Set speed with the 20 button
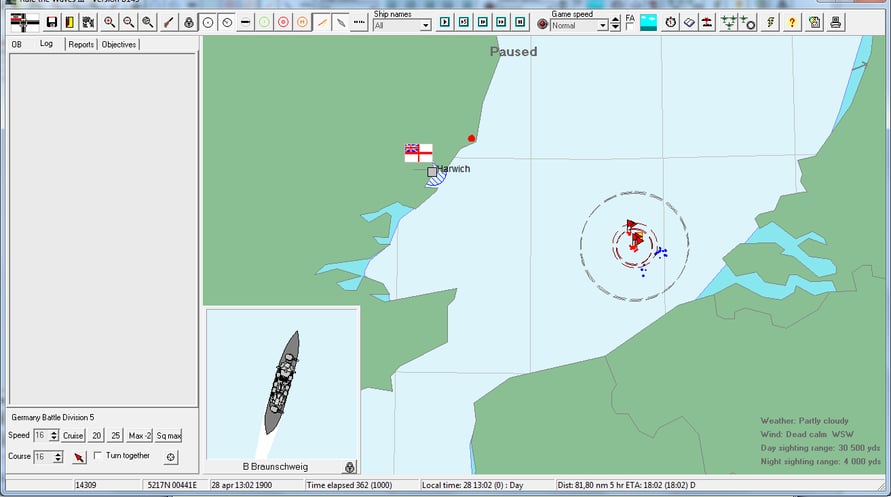This screenshot has height=497, width=891. point(97,436)
